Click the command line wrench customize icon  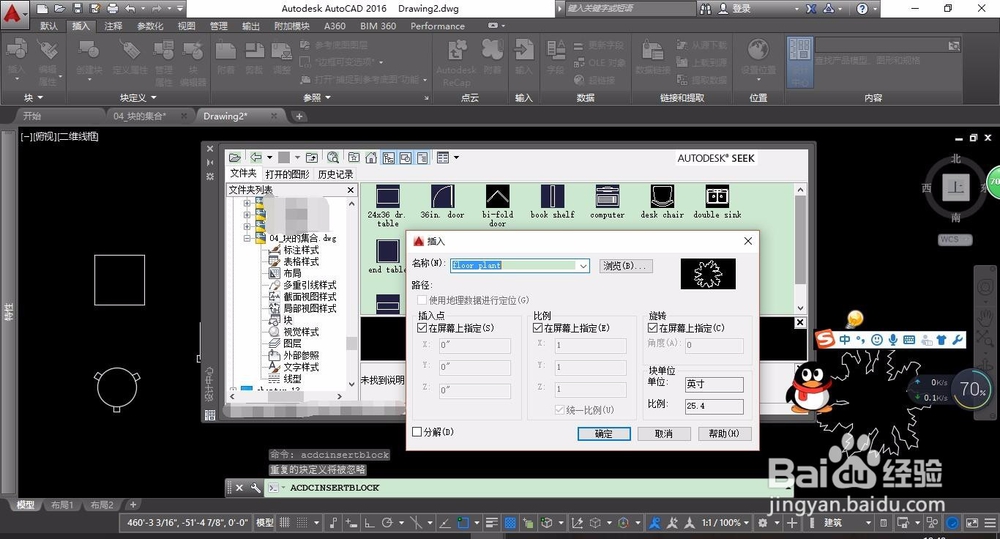pyautogui.click(x=255, y=487)
